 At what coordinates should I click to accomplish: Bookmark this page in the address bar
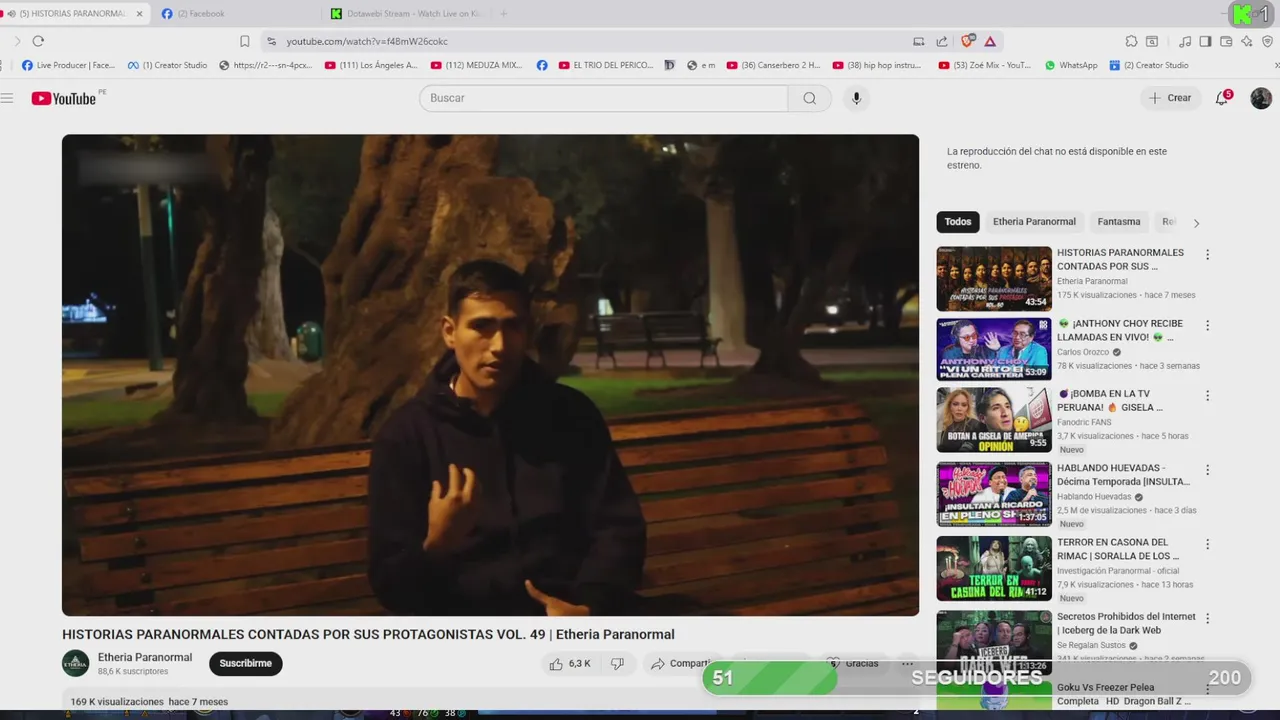click(x=244, y=41)
